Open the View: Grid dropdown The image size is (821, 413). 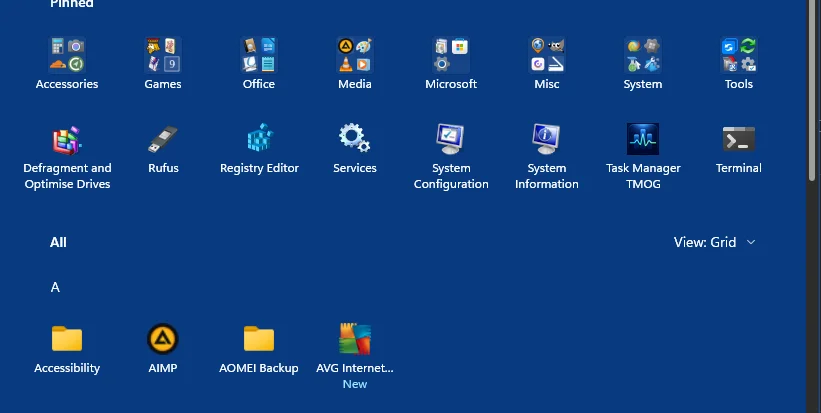pos(714,242)
